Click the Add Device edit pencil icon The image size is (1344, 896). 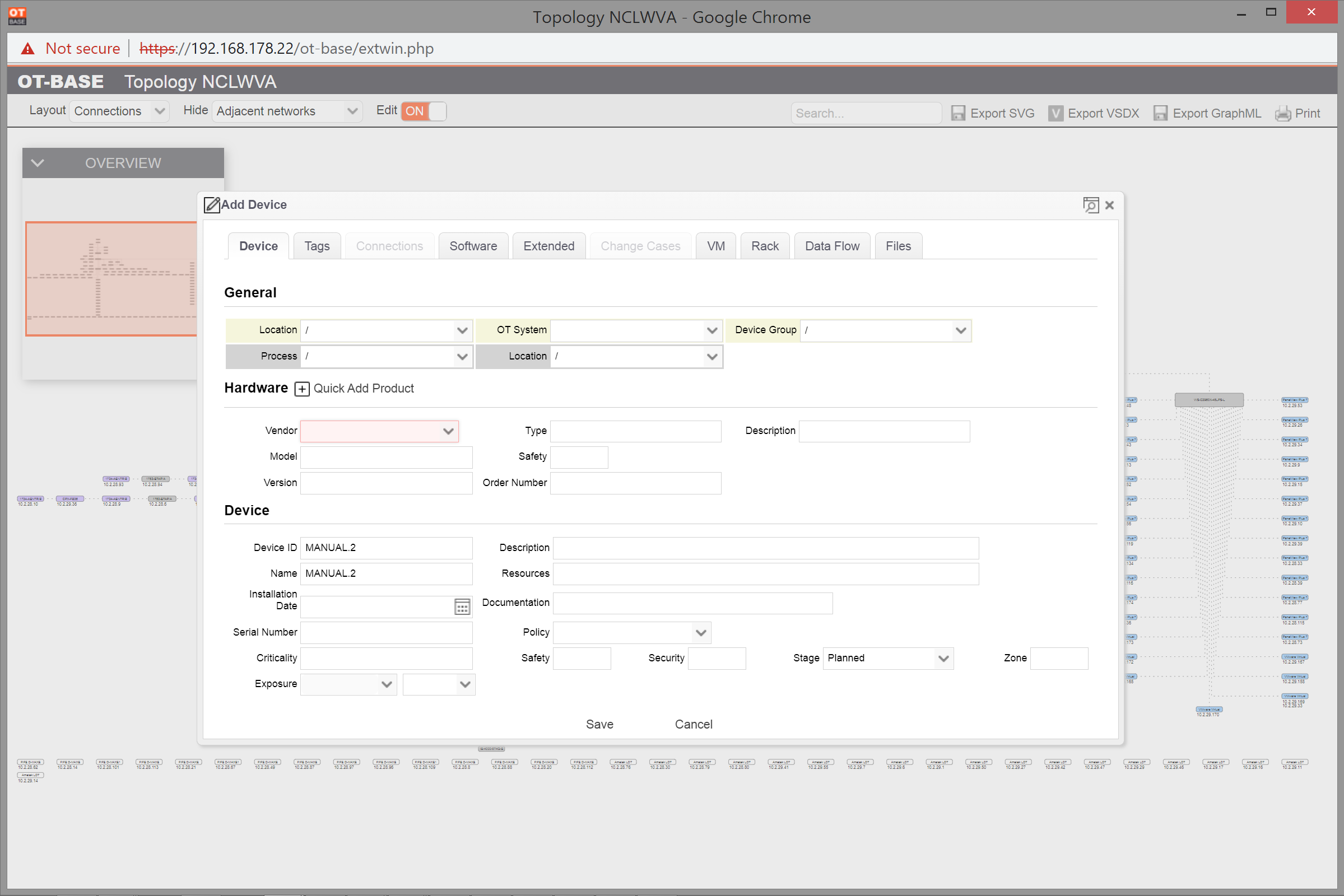212,204
